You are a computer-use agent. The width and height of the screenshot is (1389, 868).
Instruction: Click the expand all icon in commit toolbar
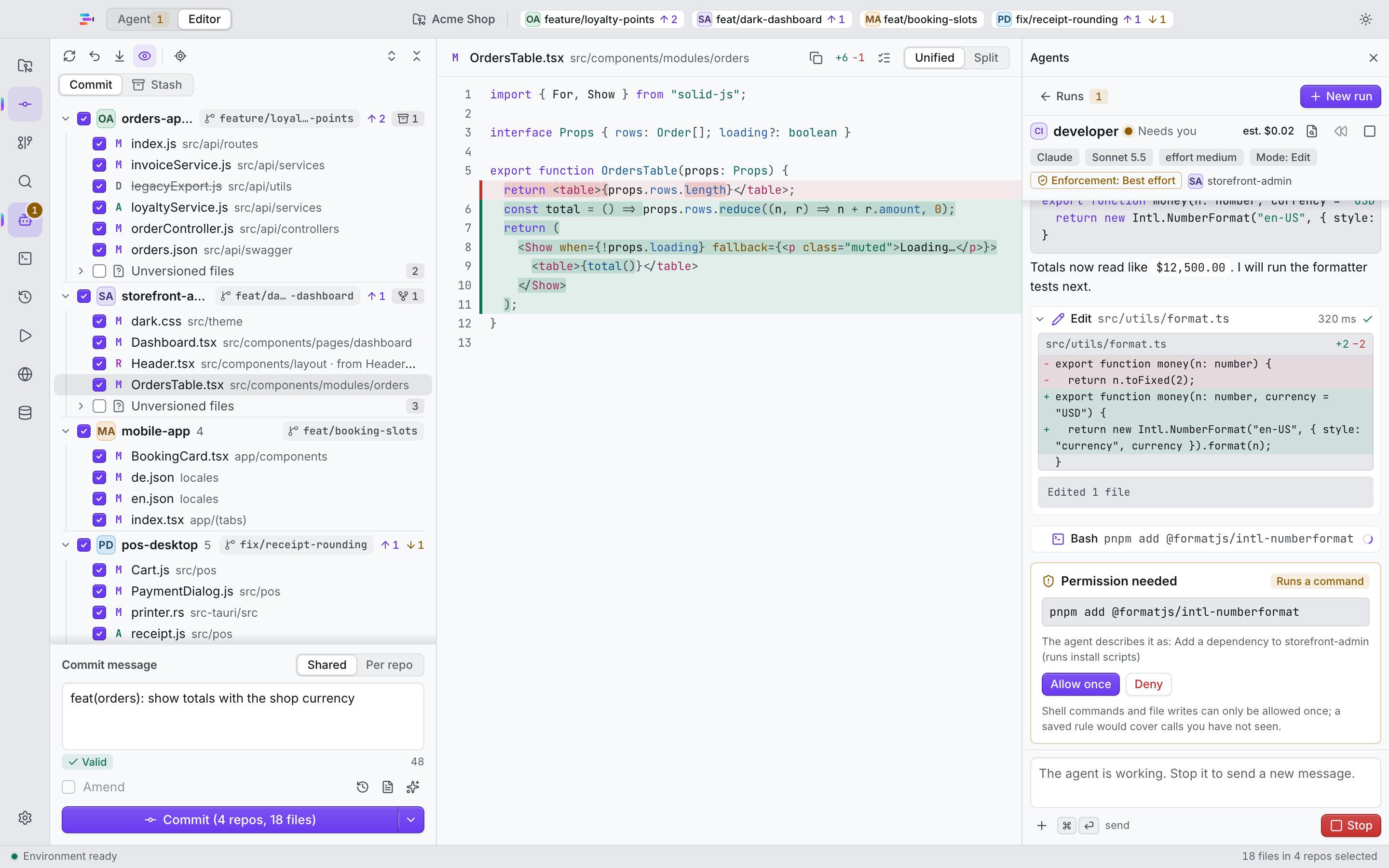click(x=392, y=55)
